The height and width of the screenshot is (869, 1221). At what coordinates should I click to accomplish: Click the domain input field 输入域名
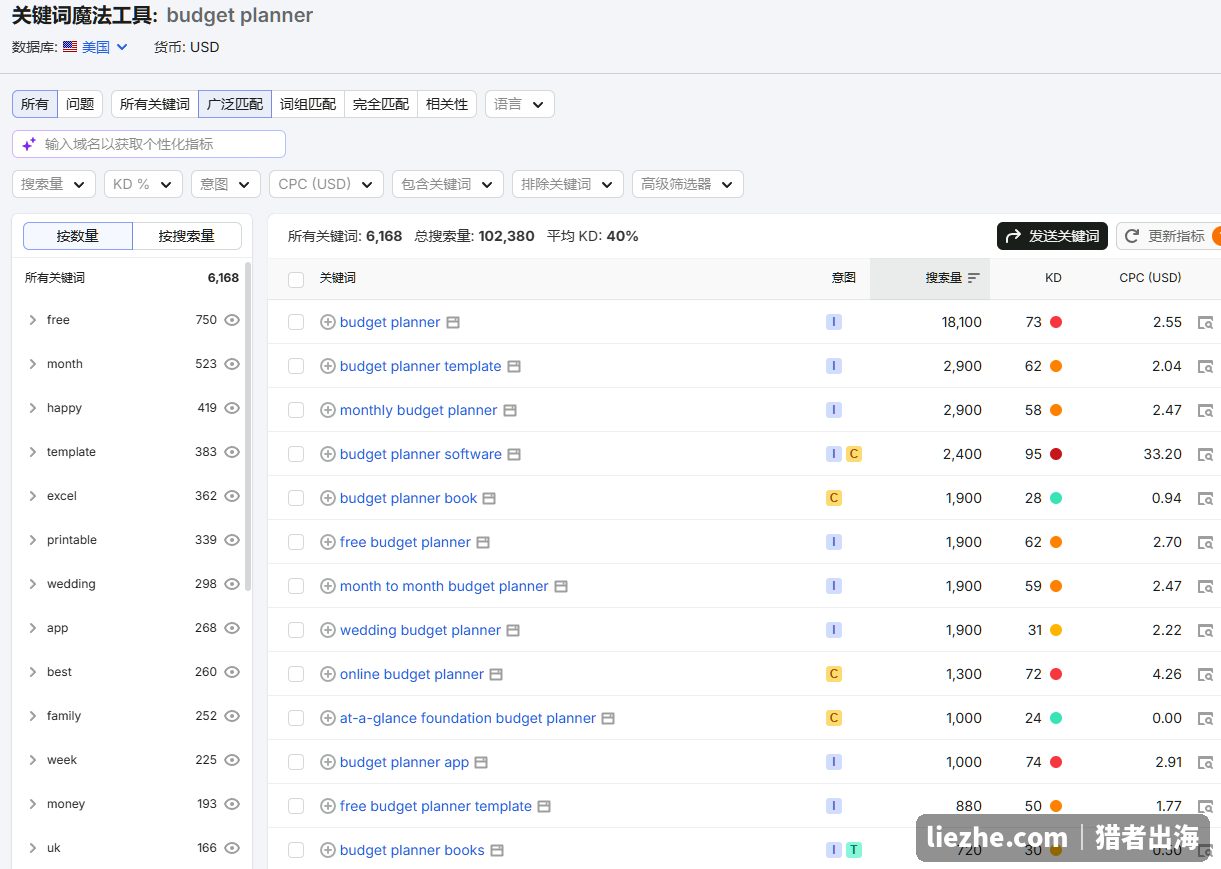click(149, 144)
